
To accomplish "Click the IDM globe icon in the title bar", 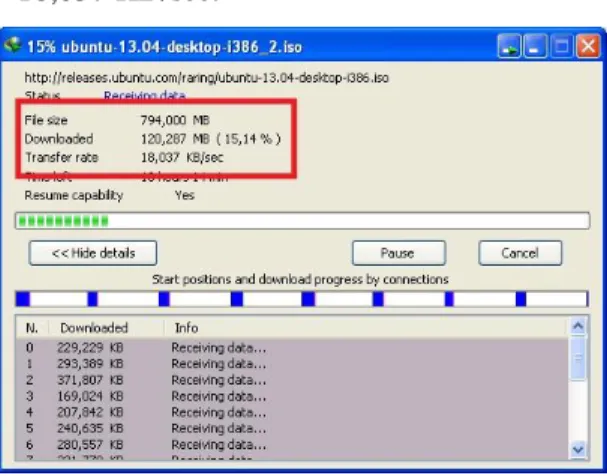I will pos(12,46).
